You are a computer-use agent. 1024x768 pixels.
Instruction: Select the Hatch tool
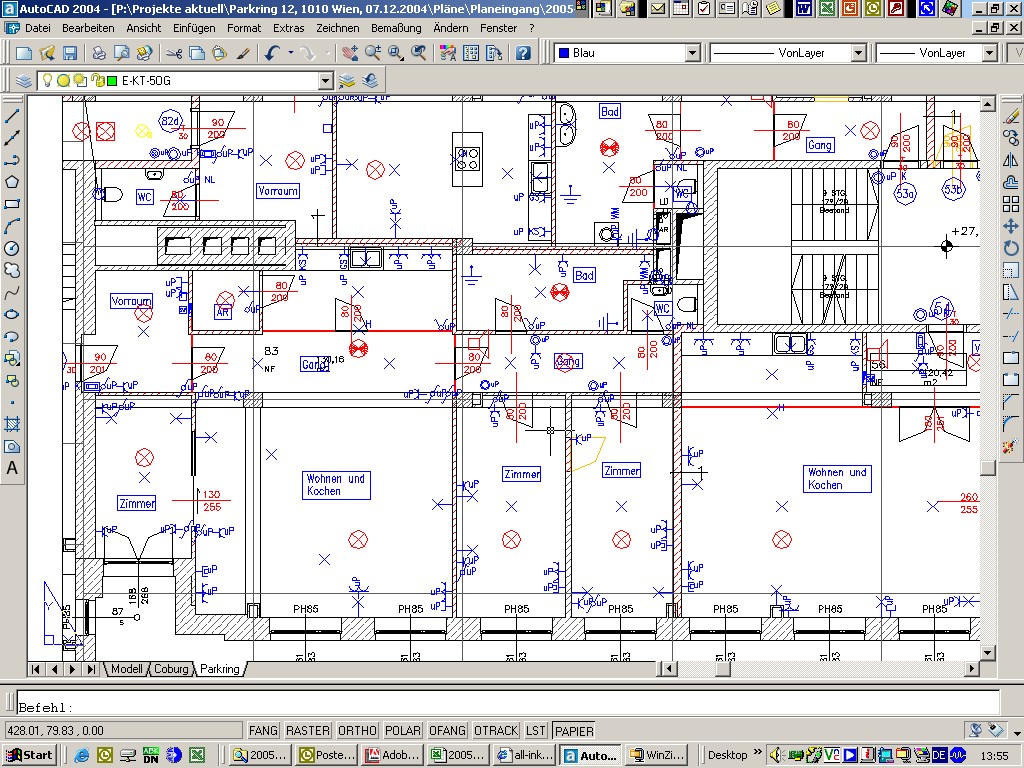pyautogui.click(x=12, y=424)
